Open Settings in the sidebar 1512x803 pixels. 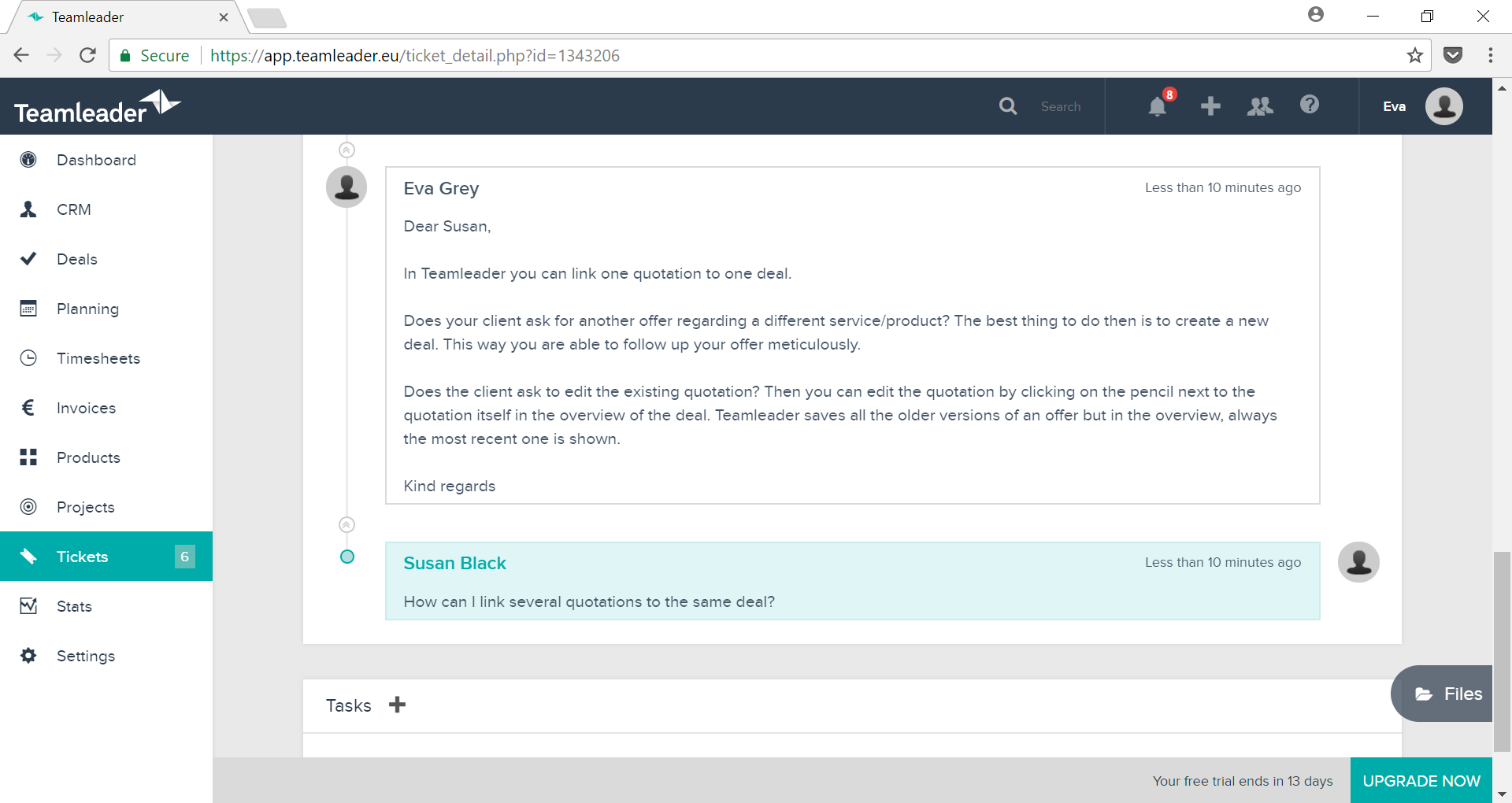point(106,656)
